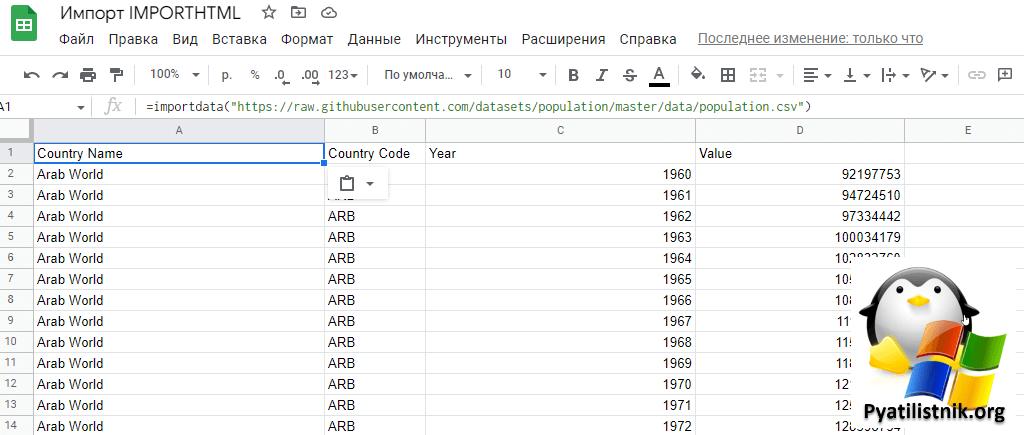This screenshot has width=1024, height=435.
Task: Open the Данные menu
Action: coord(374,40)
